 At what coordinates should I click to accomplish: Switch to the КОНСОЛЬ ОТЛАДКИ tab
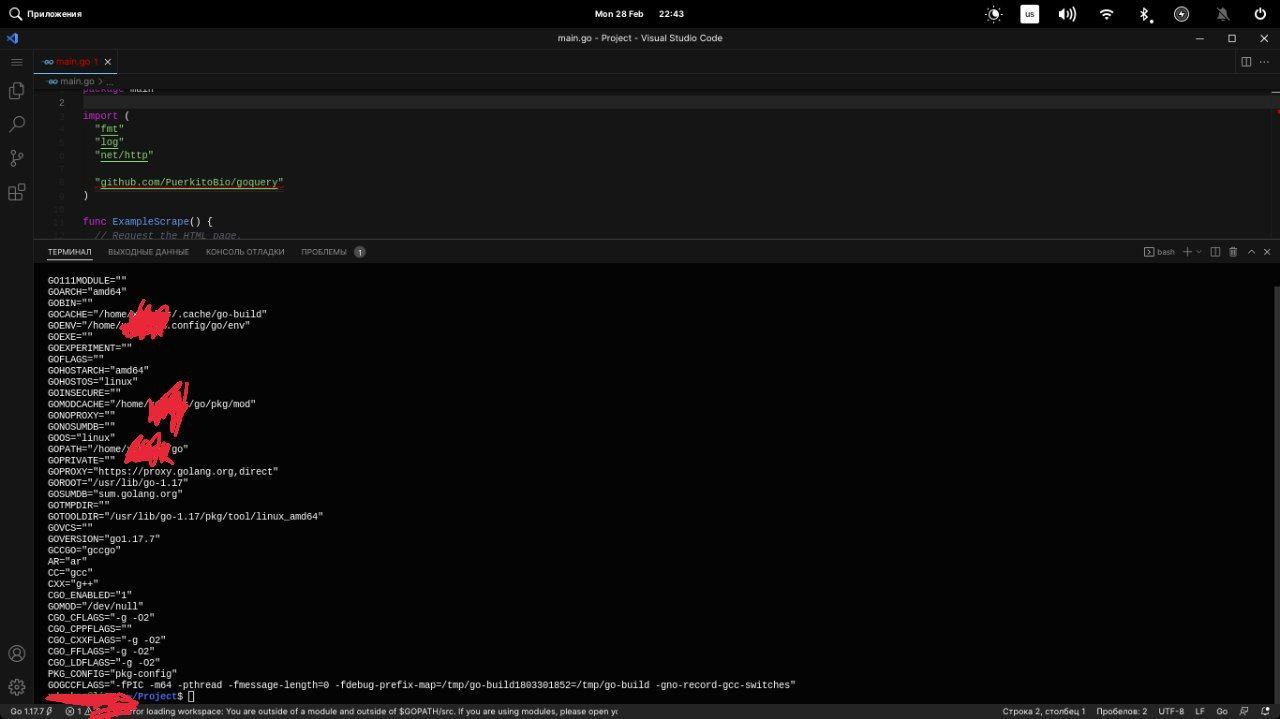tap(245, 252)
